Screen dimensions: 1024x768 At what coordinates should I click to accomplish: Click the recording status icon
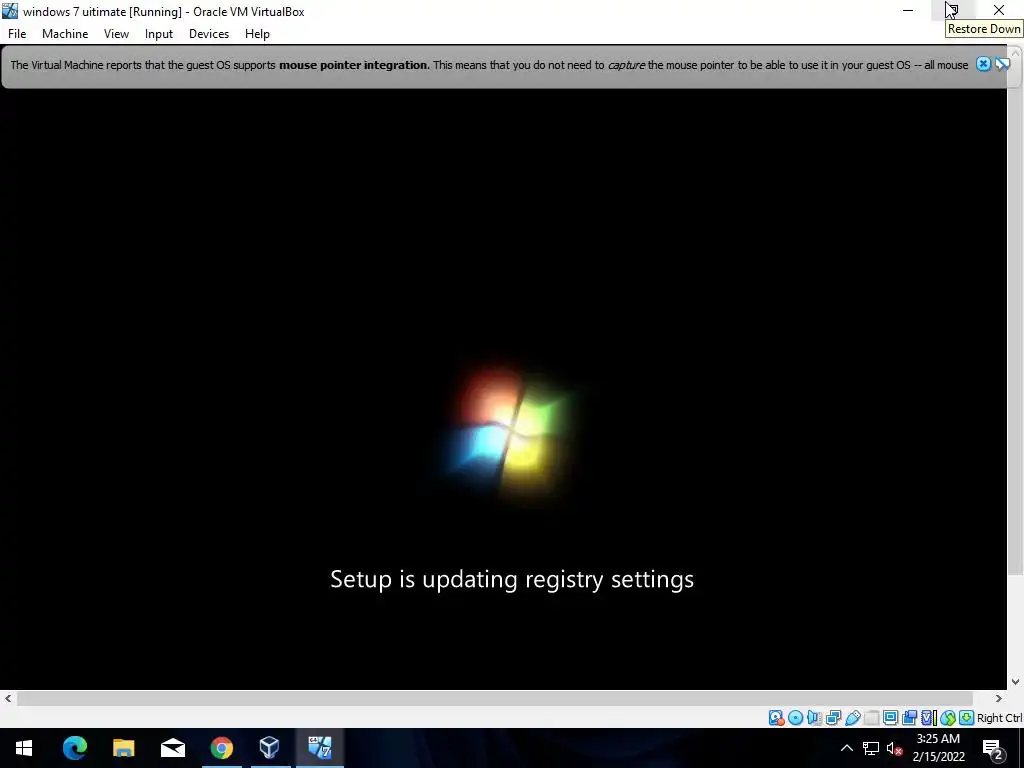coord(909,718)
